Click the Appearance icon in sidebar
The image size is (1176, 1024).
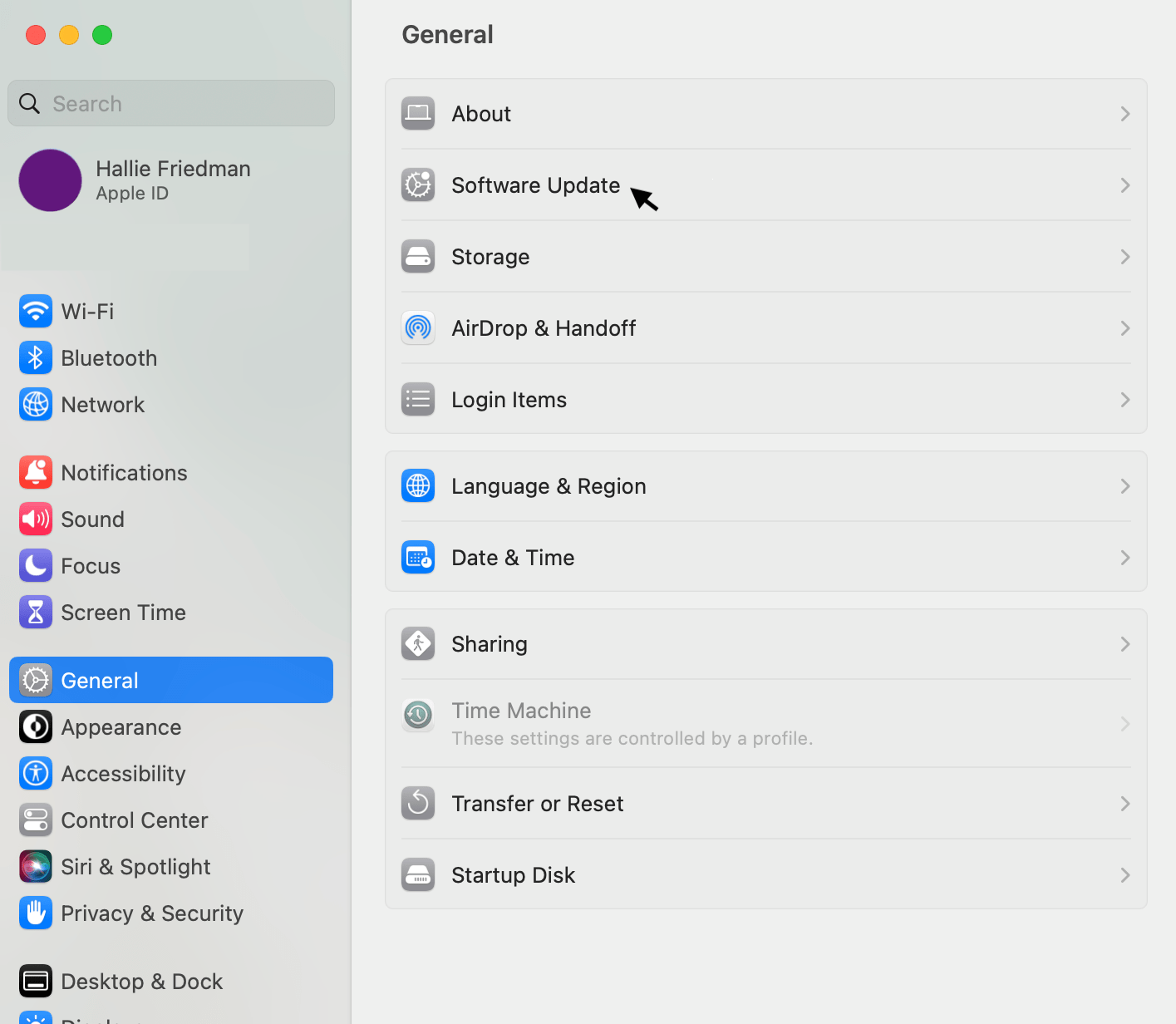(36, 727)
